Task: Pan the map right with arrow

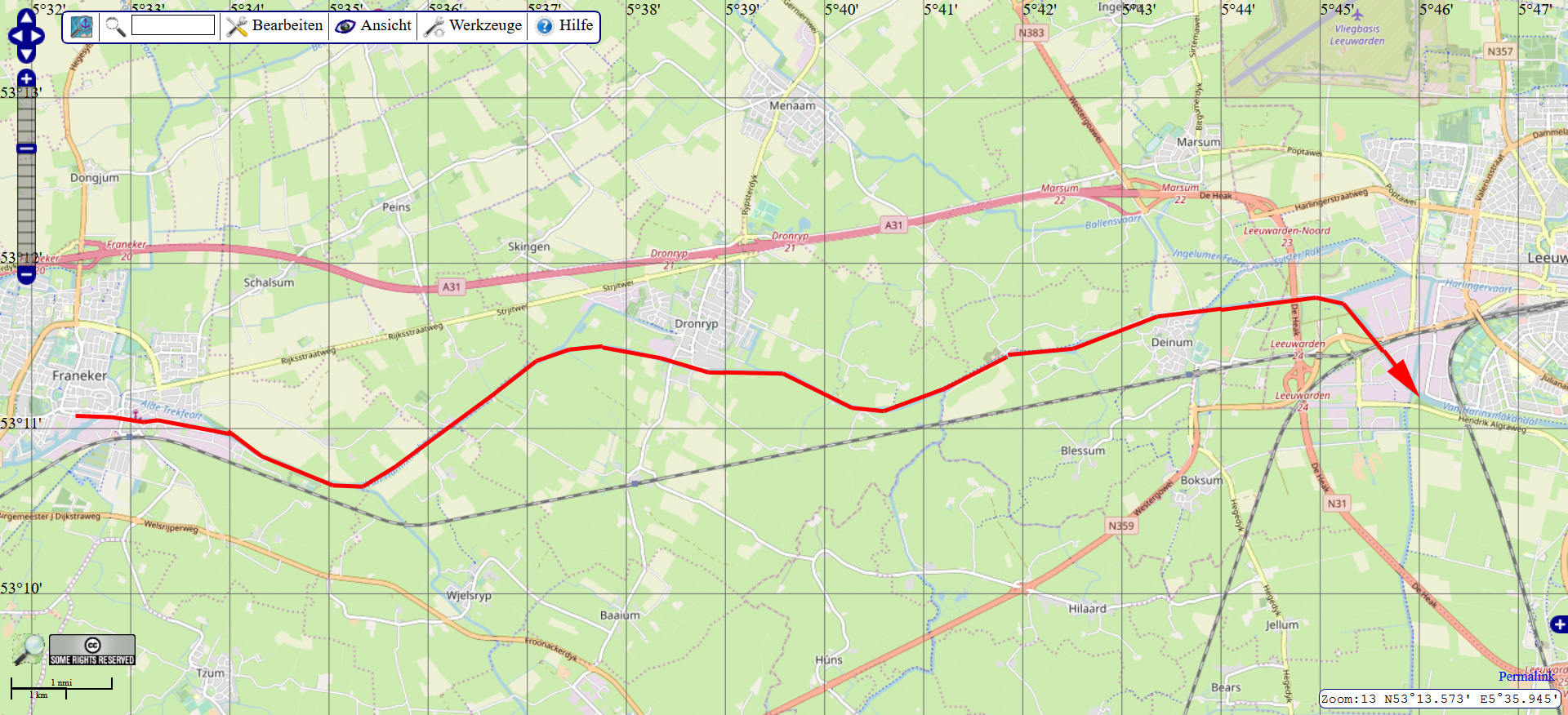Action: coord(38,37)
